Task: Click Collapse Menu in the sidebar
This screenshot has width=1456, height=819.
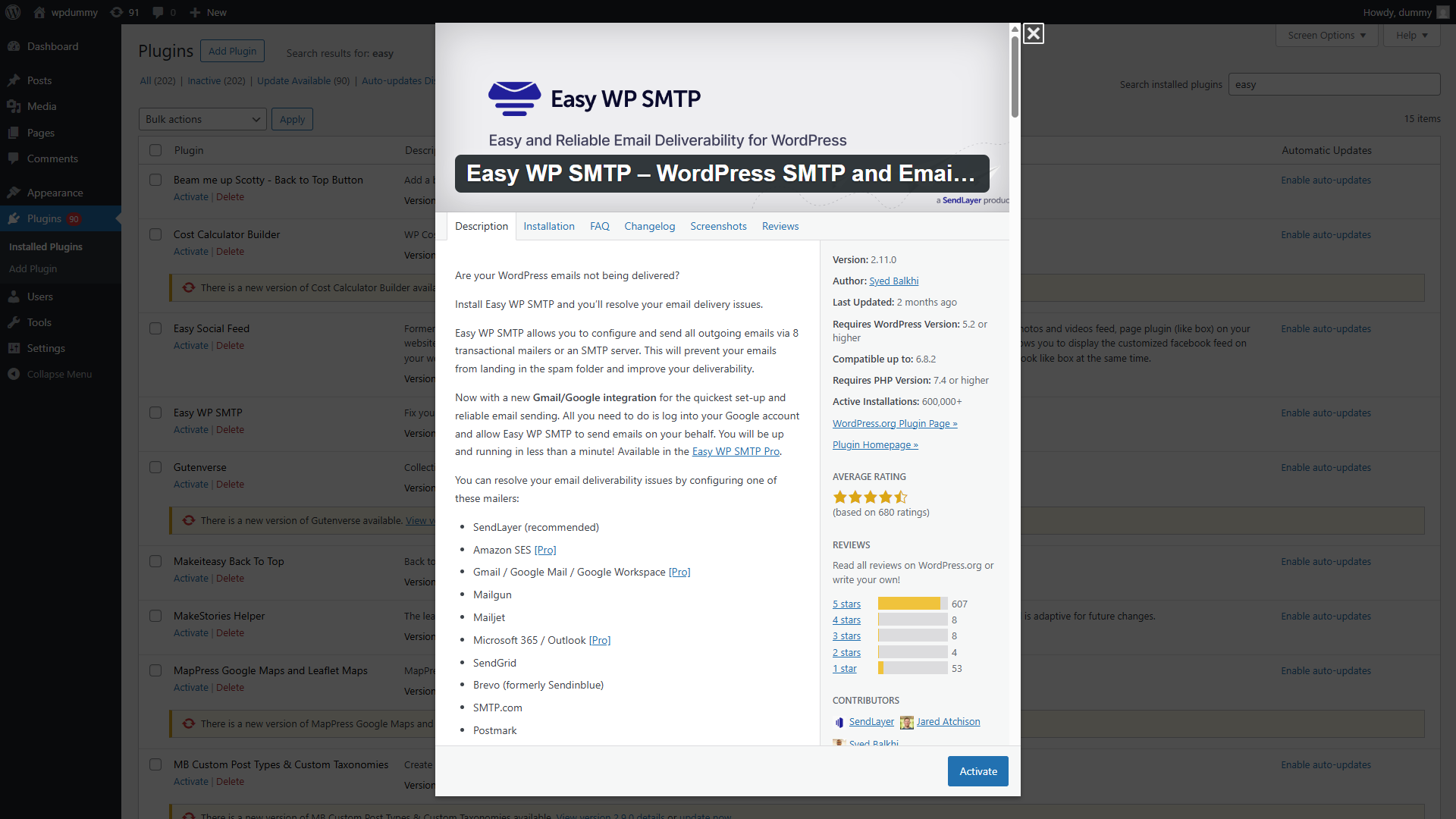Action: tap(61, 374)
